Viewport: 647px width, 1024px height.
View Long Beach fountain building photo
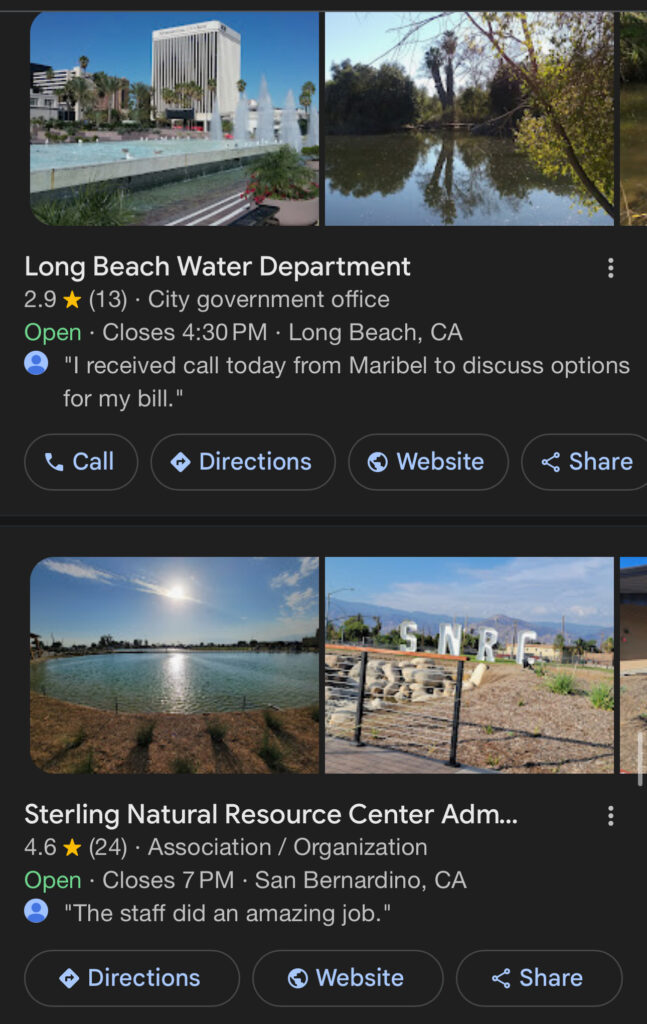point(175,118)
